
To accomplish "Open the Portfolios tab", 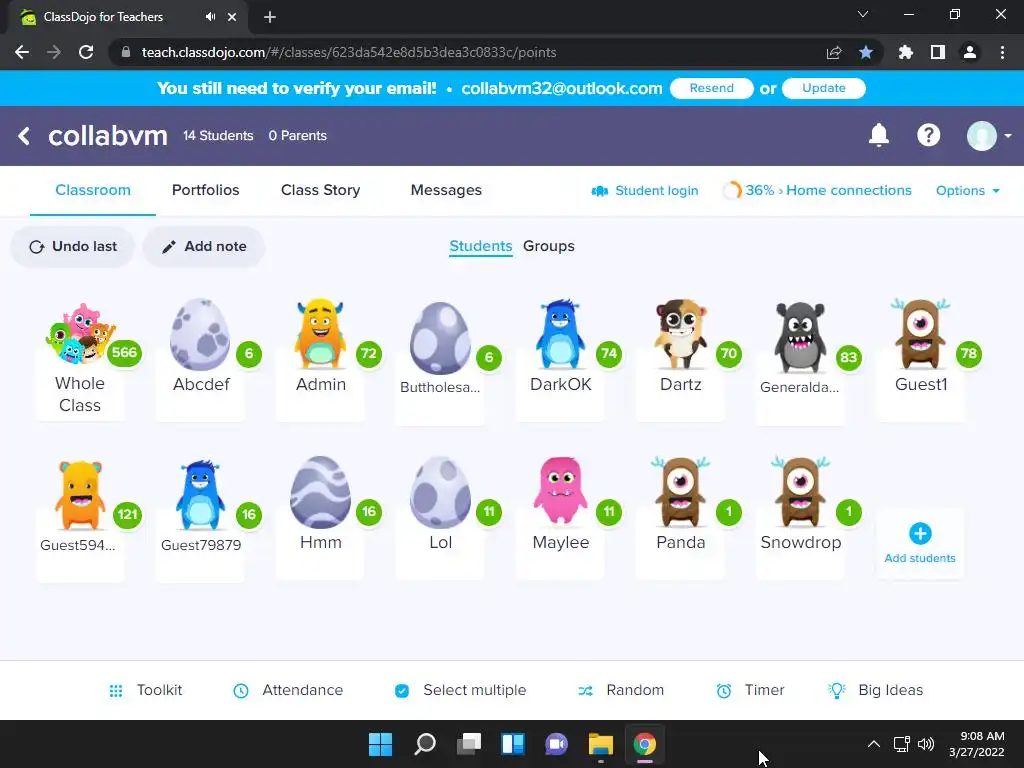I will [206, 190].
